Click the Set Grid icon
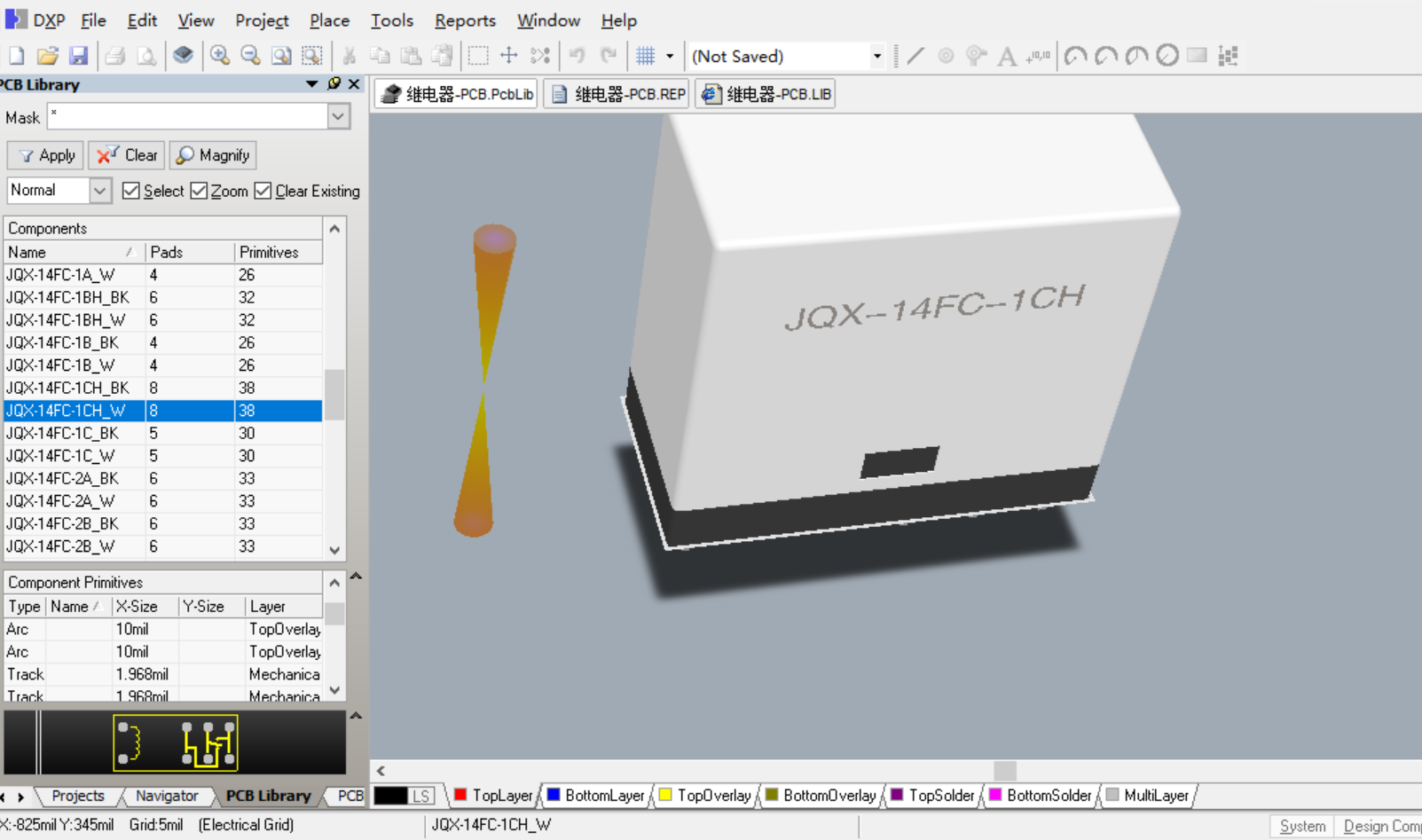Screen dimensions: 1422x840 646,56
